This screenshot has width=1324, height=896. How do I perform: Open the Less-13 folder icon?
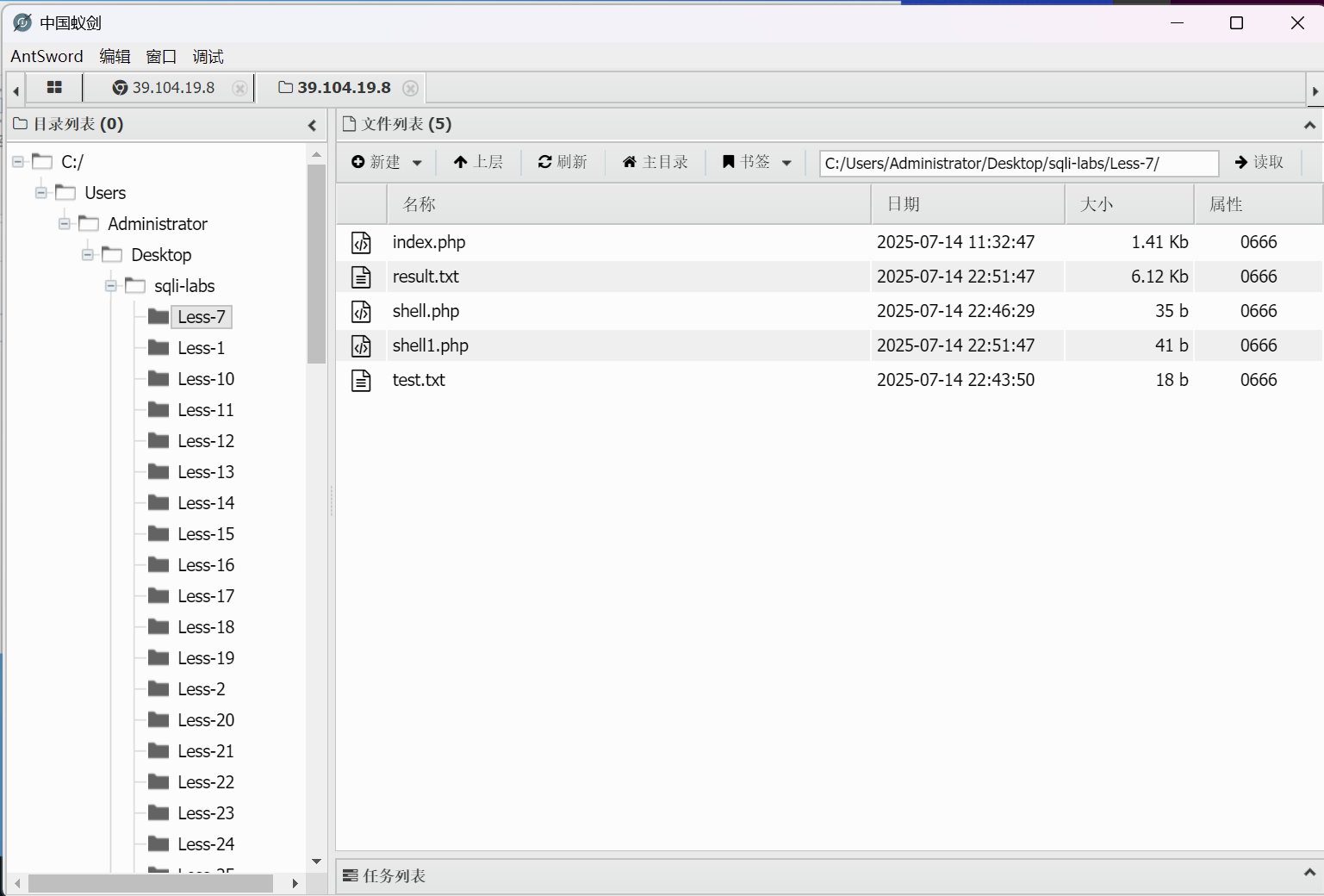coord(159,471)
